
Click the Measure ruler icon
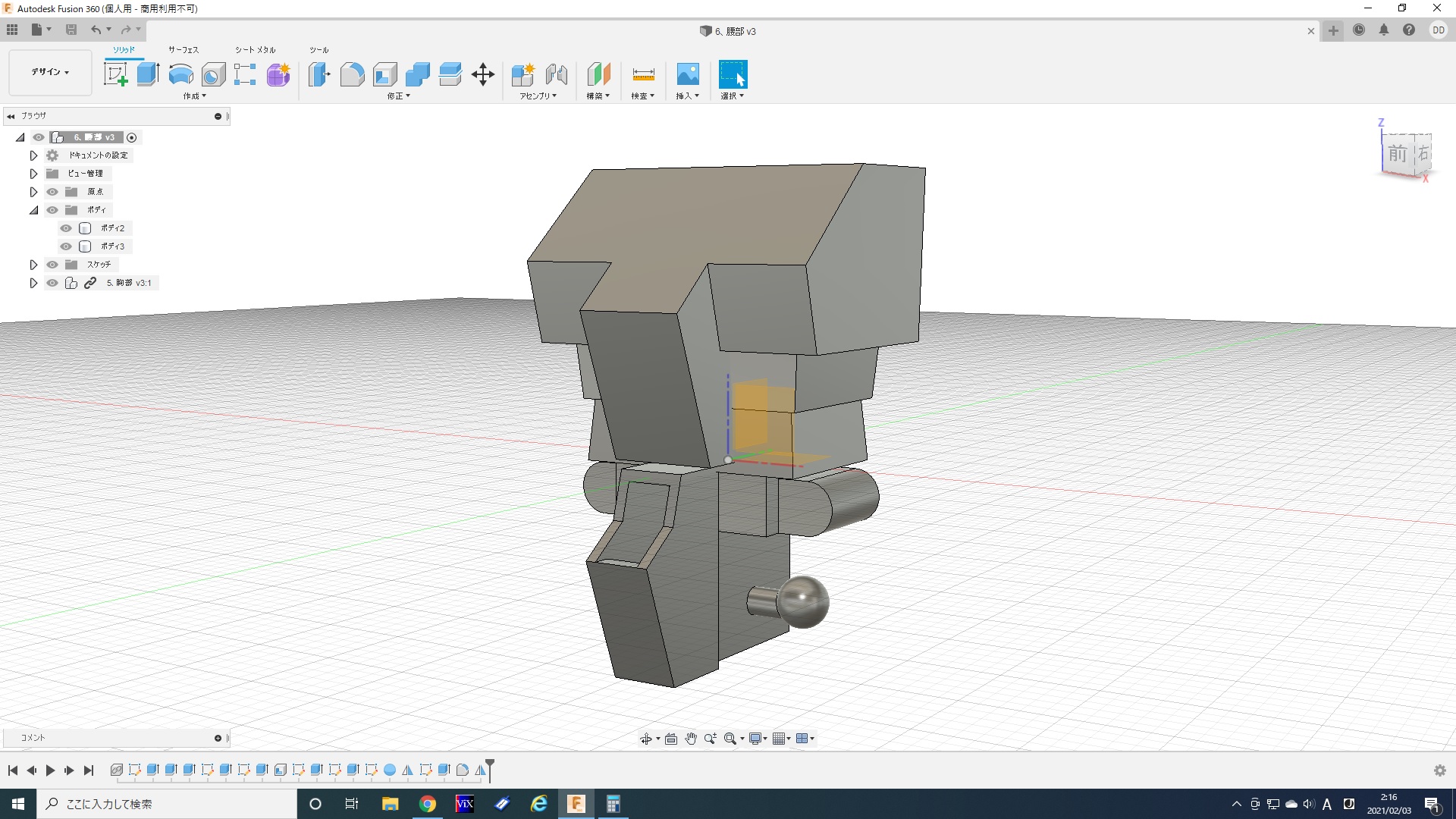pyautogui.click(x=642, y=74)
